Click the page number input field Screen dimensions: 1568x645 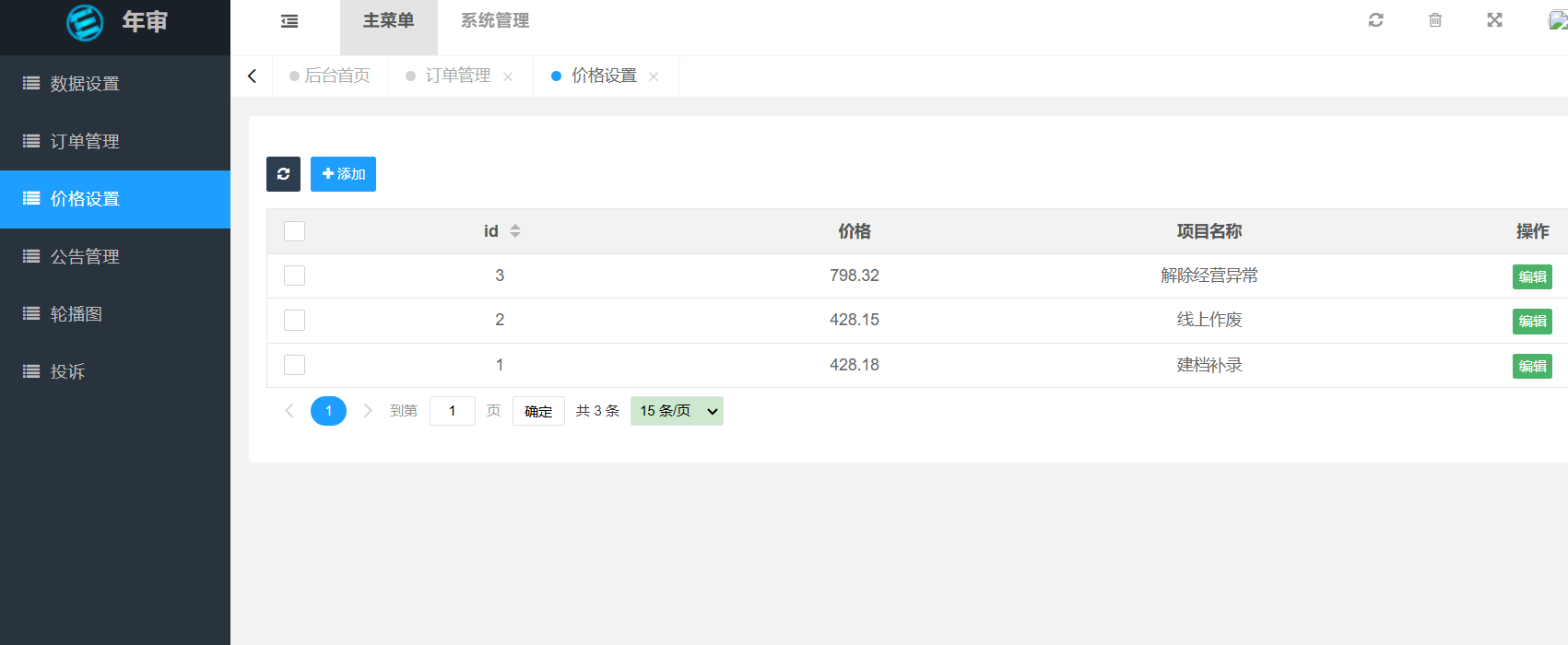[x=452, y=411]
